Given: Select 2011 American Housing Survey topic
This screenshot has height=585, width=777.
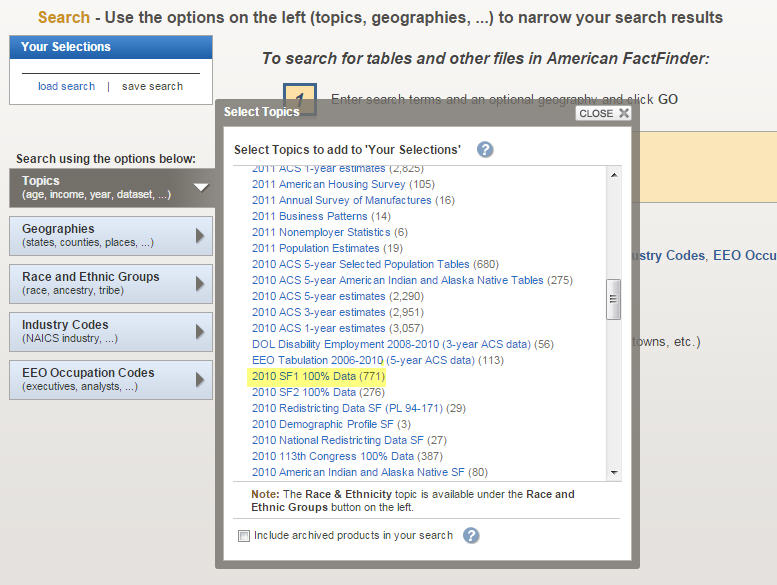Looking at the screenshot, I should (x=329, y=184).
